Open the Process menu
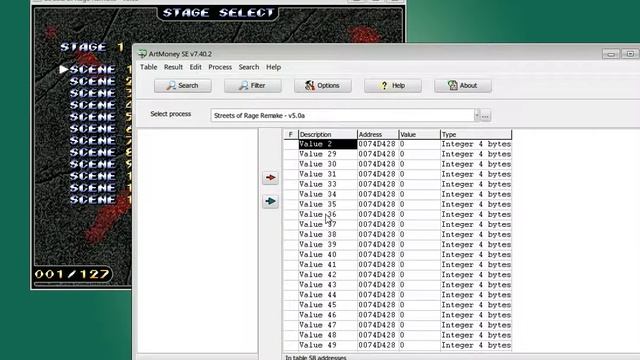640x360 pixels. (220, 67)
